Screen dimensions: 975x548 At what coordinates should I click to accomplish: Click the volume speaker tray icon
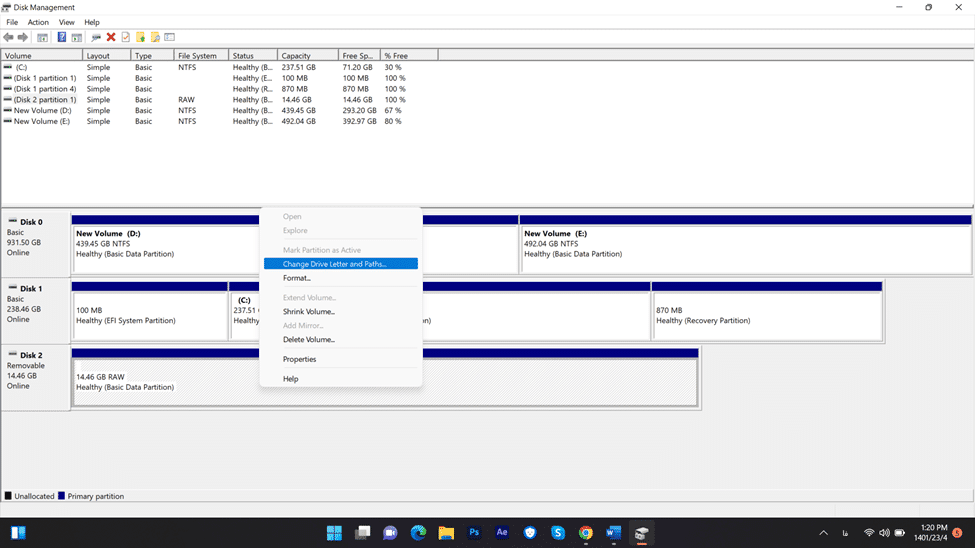pyautogui.click(x=884, y=533)
